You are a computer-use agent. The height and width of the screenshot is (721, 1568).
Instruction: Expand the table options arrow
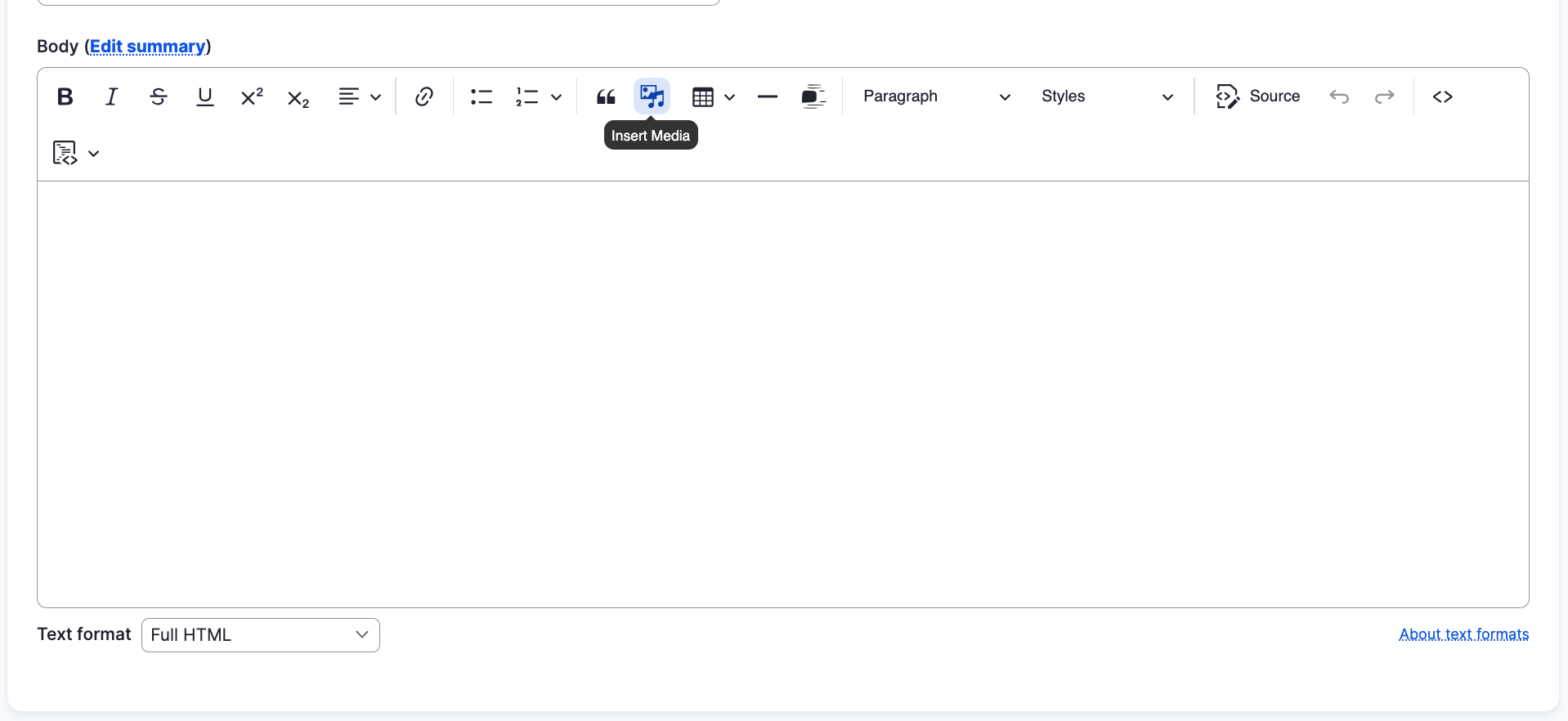tap(730, 96)
